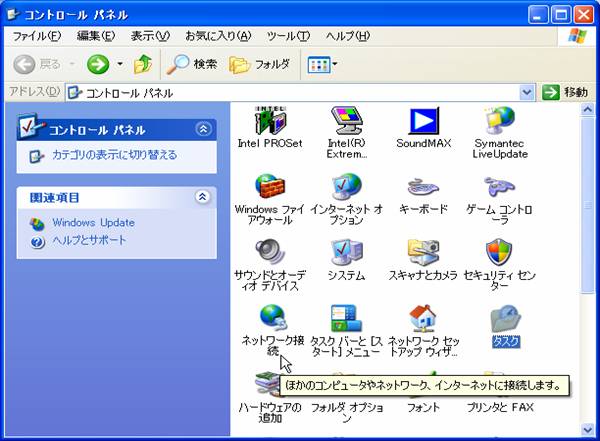Open the Intel(R) Extreme graphics icon
This screenshot has height=441, width=600.
tap(347, 120)
